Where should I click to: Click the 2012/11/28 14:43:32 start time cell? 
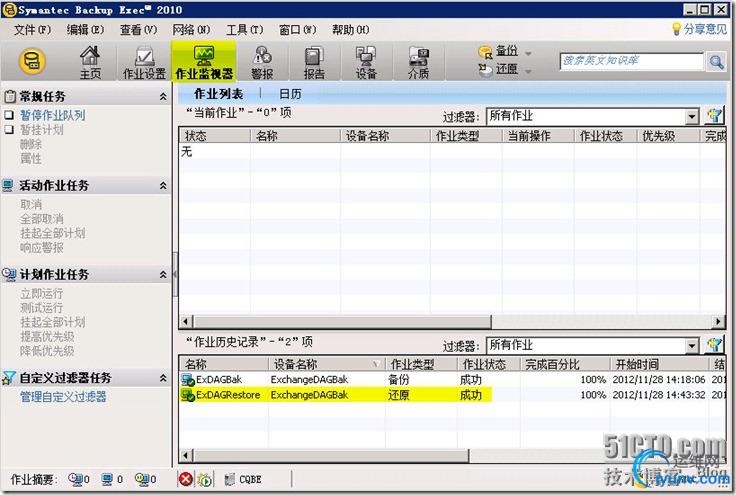[x=659, y=395]
